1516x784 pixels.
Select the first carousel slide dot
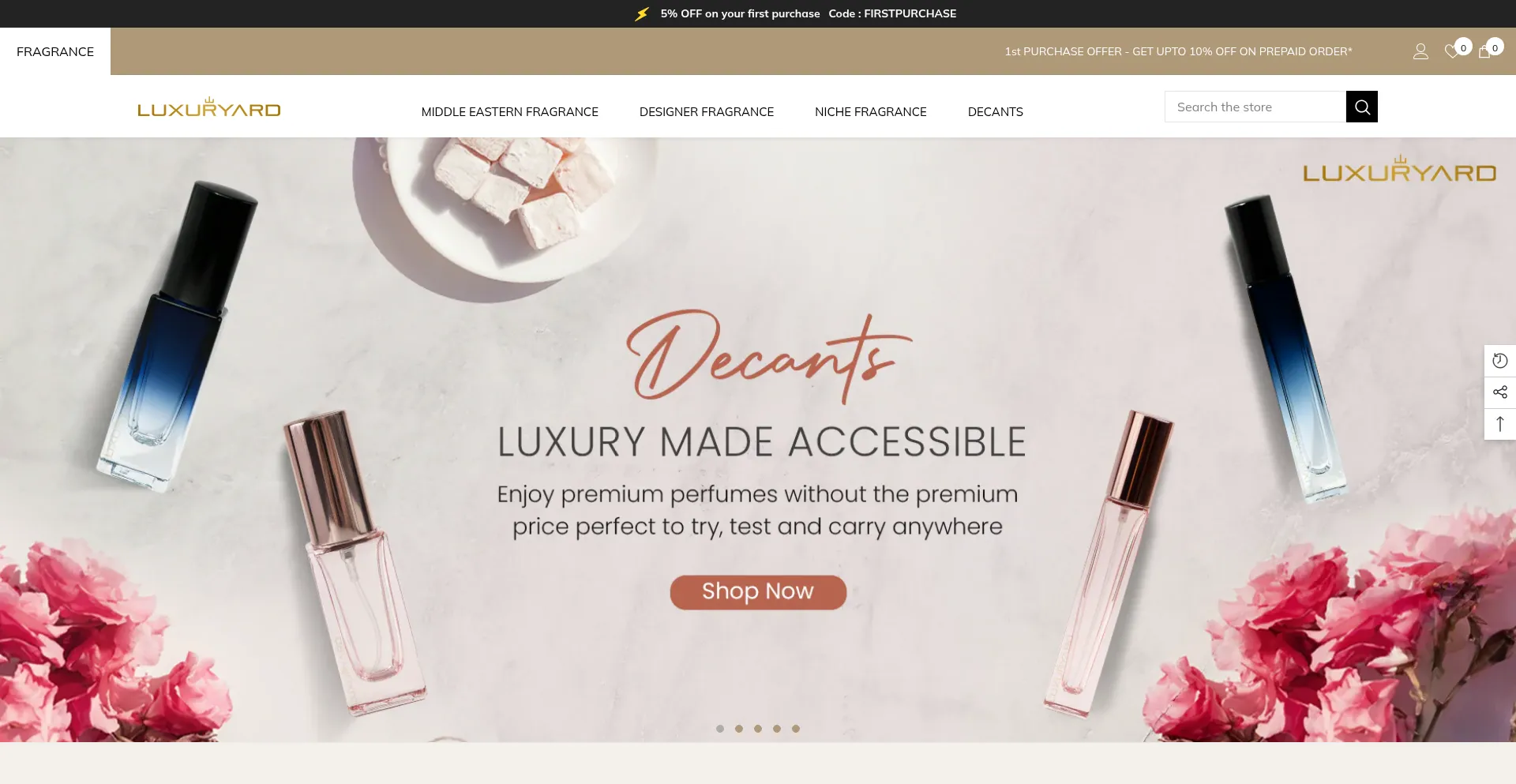tap(720, 729)
